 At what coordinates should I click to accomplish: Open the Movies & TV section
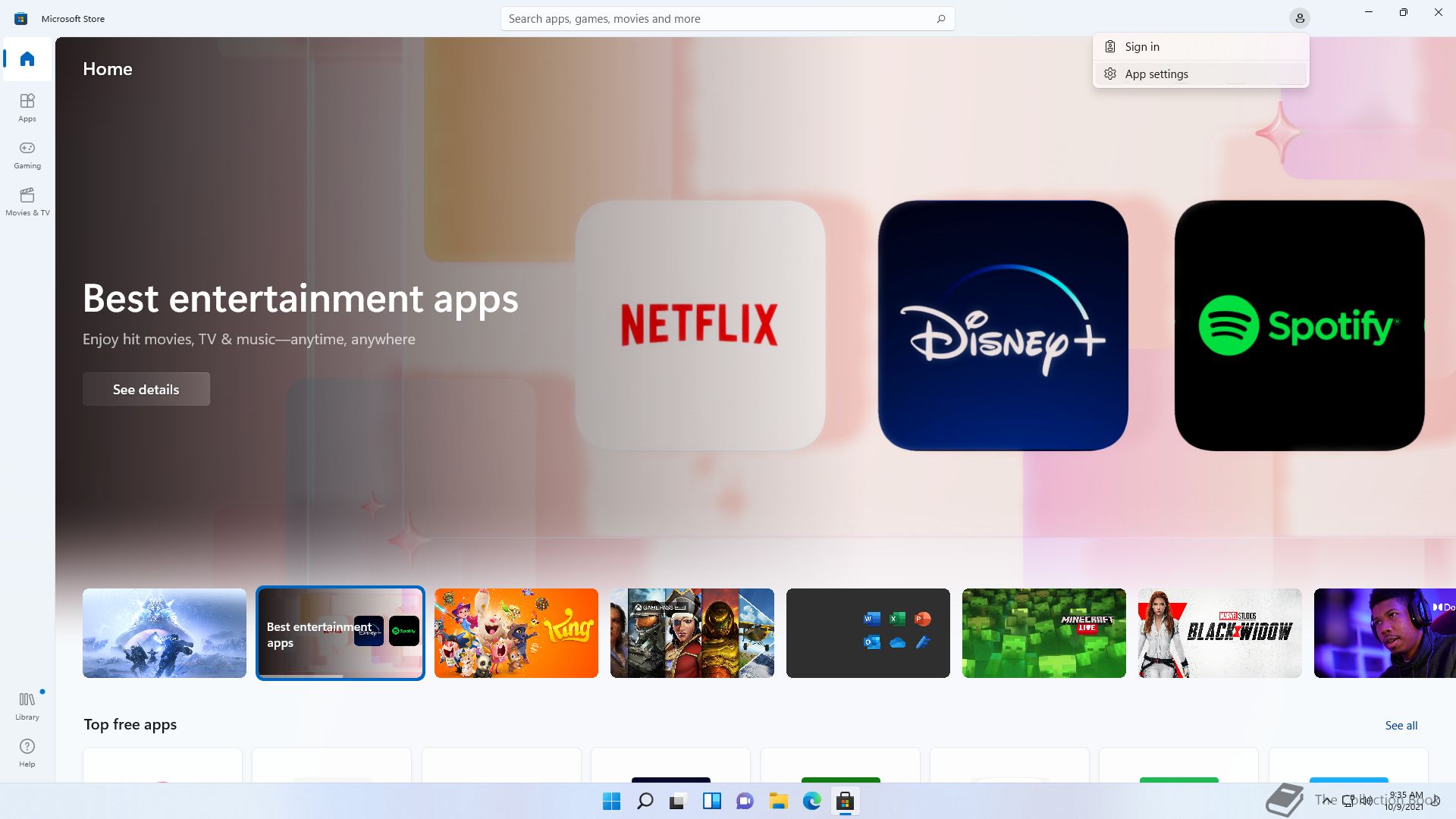27,201
